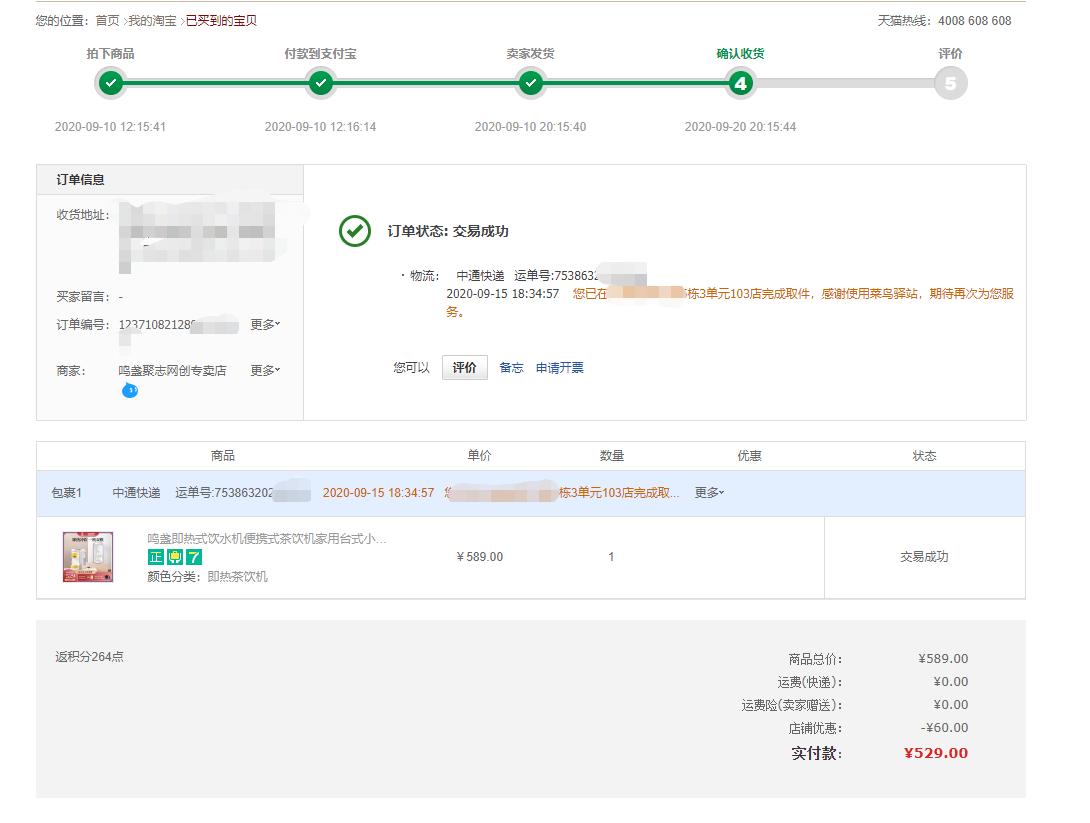Open the 申请开票 link

560,368
